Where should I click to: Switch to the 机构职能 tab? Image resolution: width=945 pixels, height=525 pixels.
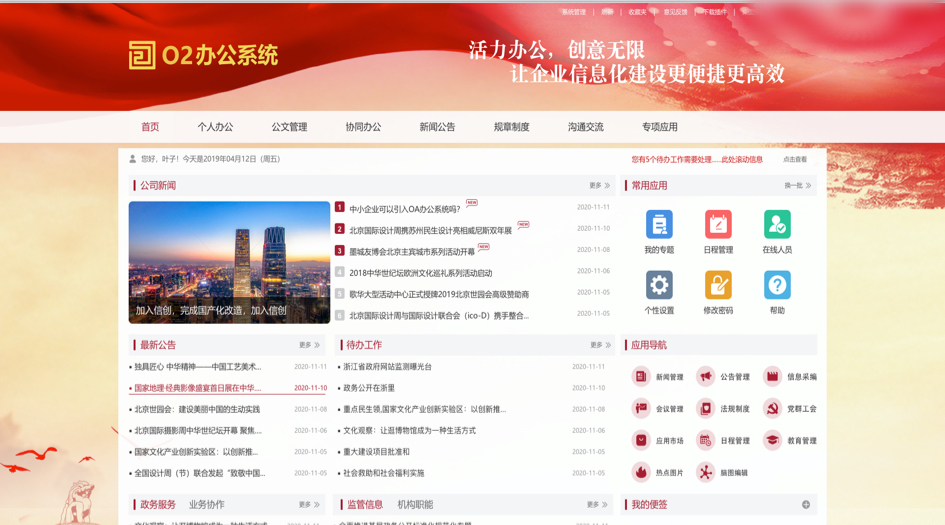tap(415, 505)
